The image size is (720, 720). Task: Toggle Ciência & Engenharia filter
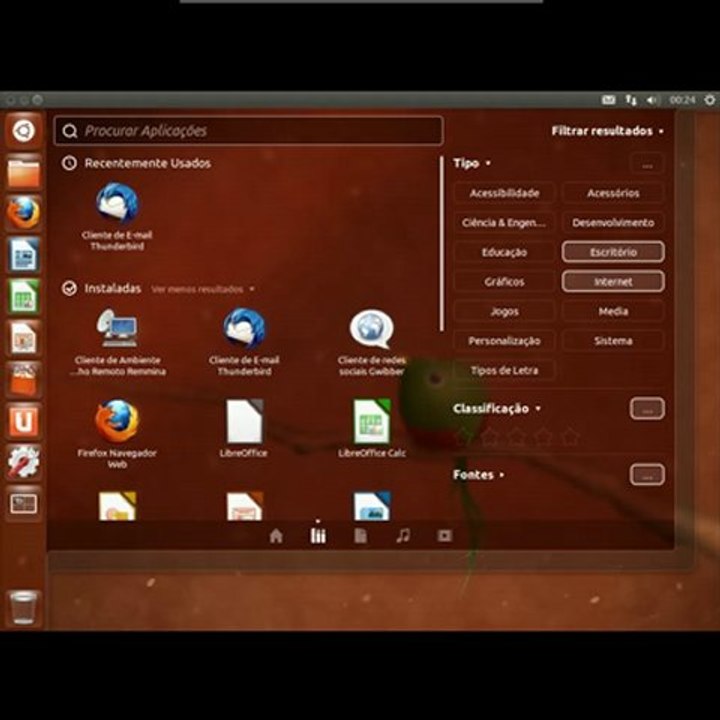pyautogui.click(x=504, y=223)
